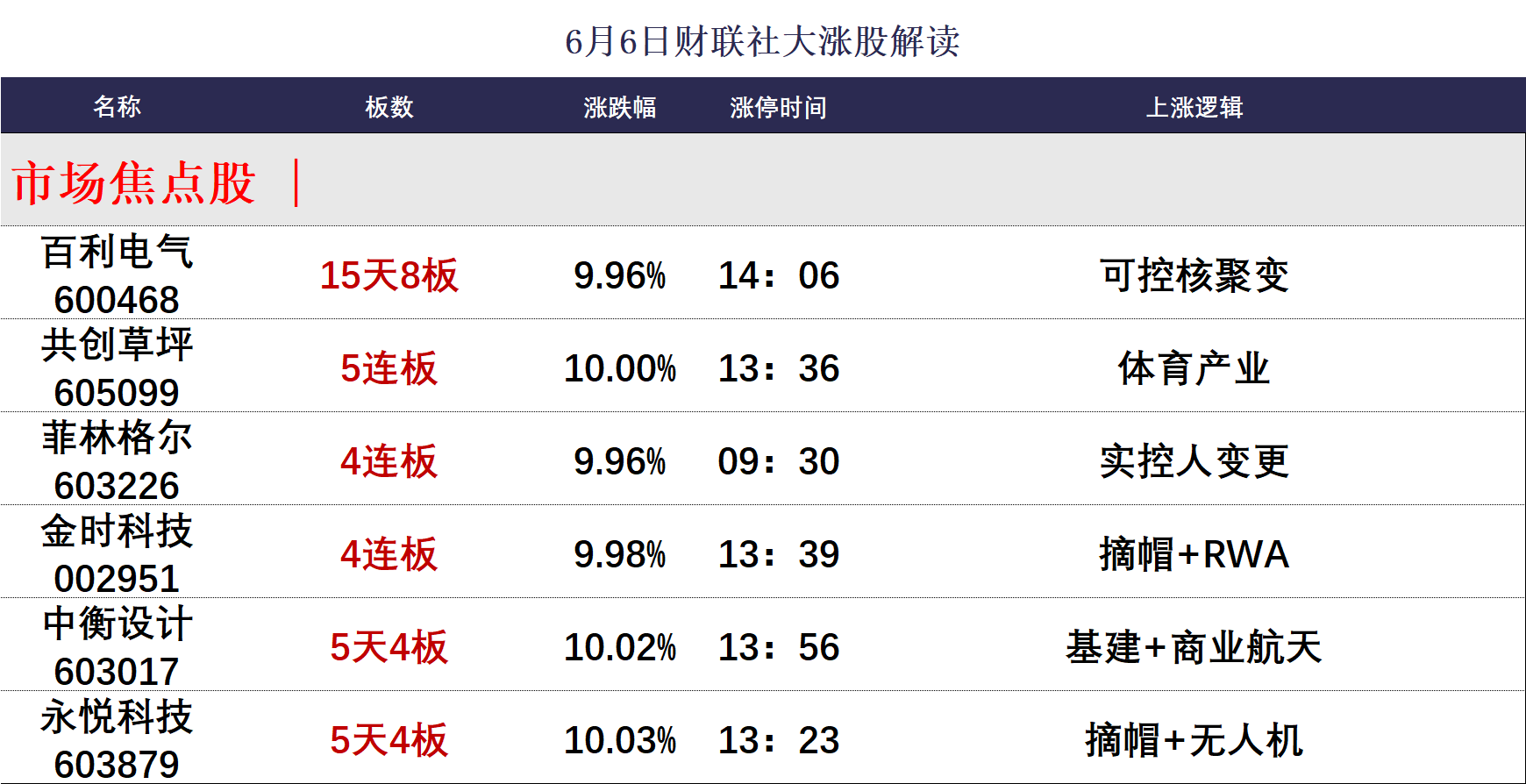Screen dimensions: 1526x784
Task: Click the 摘帽+无人机 logic cell
Action: tap(1194, 740)
